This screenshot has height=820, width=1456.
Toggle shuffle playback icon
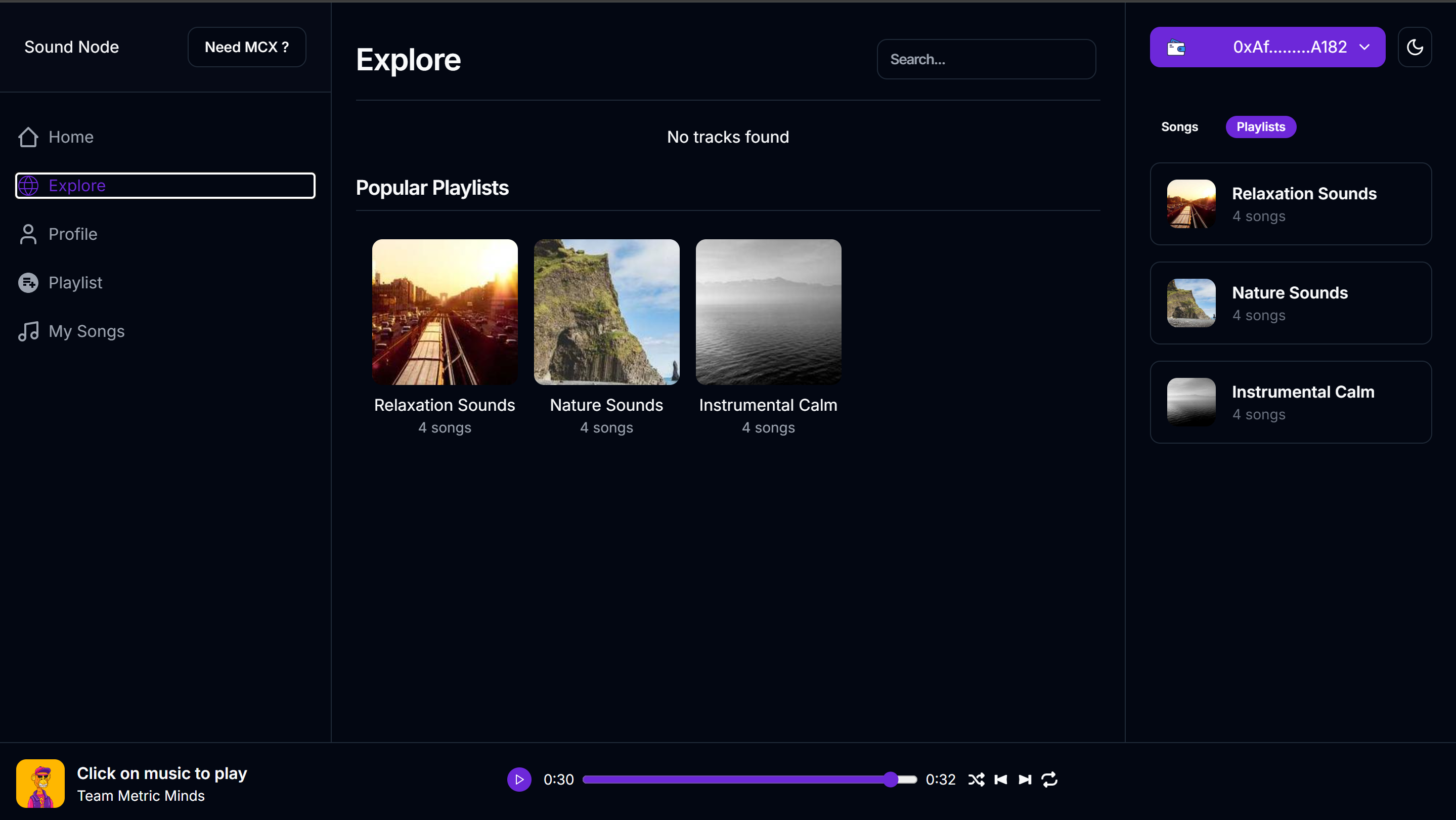976,780
